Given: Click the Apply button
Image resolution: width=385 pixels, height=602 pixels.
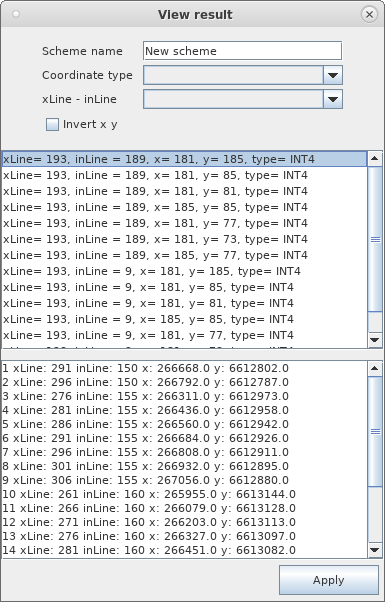Looking at the screenshot, I should pos(329,580).
